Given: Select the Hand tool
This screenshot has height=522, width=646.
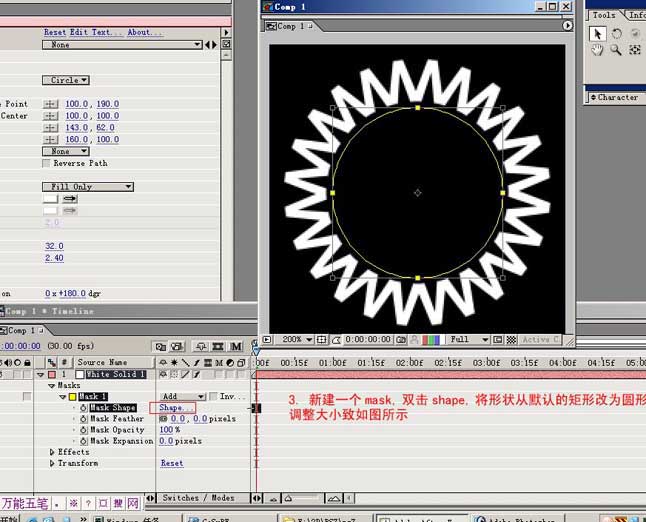Looking at the screenshot, I should (x=597, y=50).
